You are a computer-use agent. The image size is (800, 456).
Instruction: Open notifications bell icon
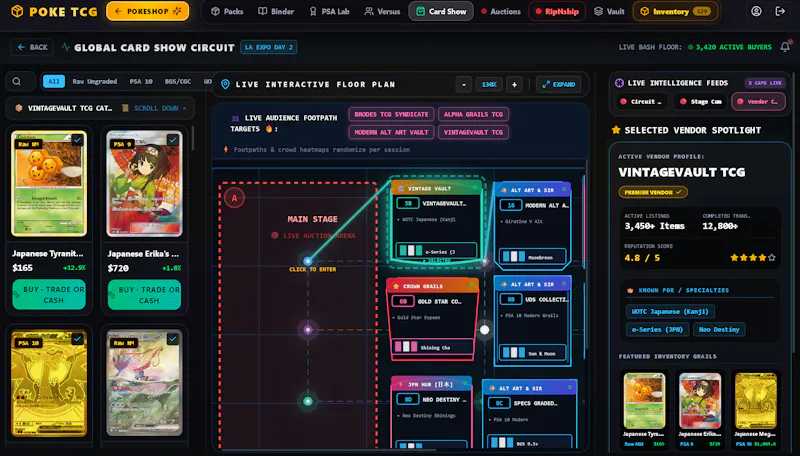coord(785,47)
